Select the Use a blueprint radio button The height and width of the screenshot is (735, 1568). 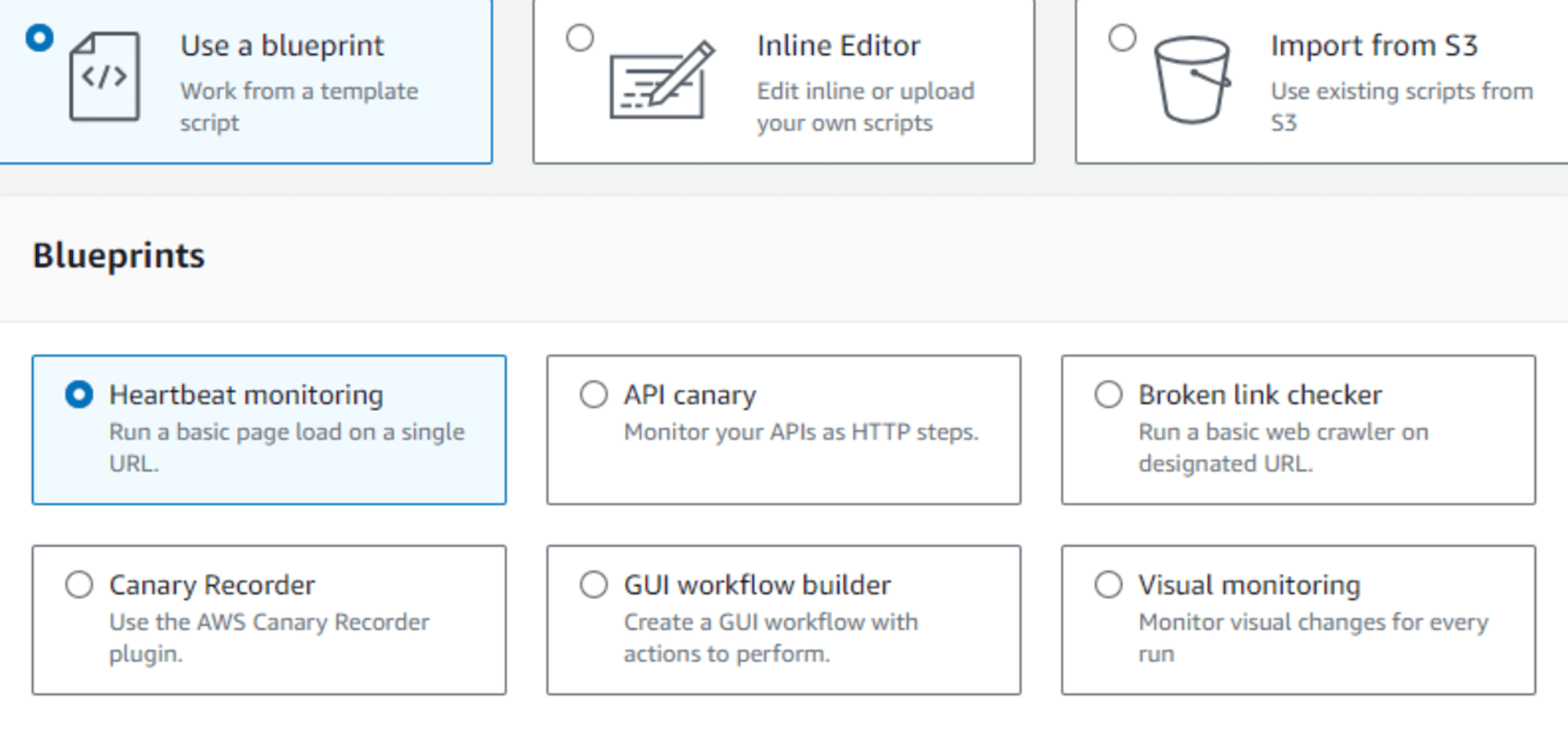click(x=39, y=38)
